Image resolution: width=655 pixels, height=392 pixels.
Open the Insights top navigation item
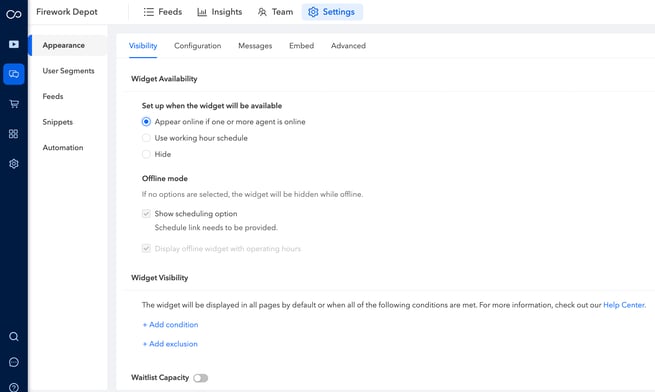[x=219, y=12]
